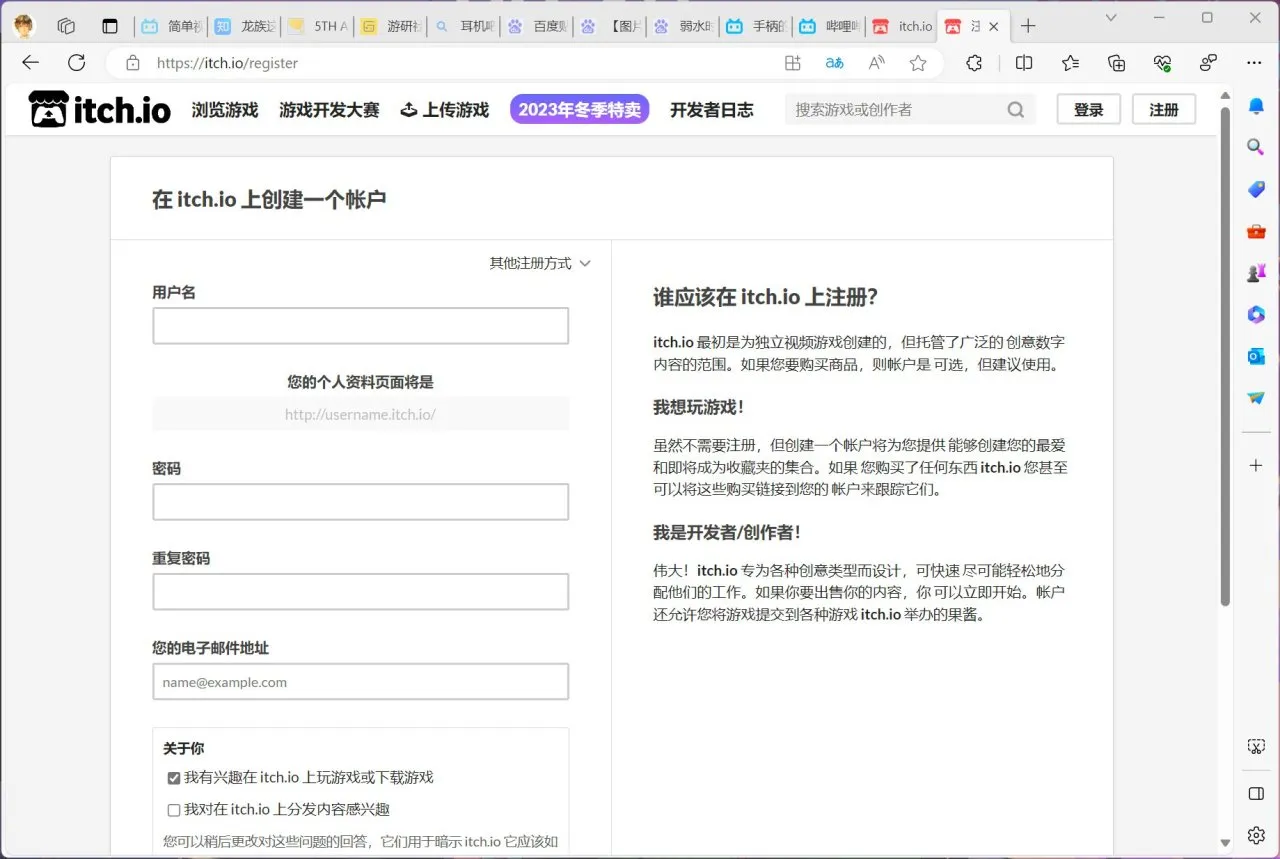Go back to the previous page
Image resolution: width=1280 pixels, height=859 pixels.
click(30, 63)
